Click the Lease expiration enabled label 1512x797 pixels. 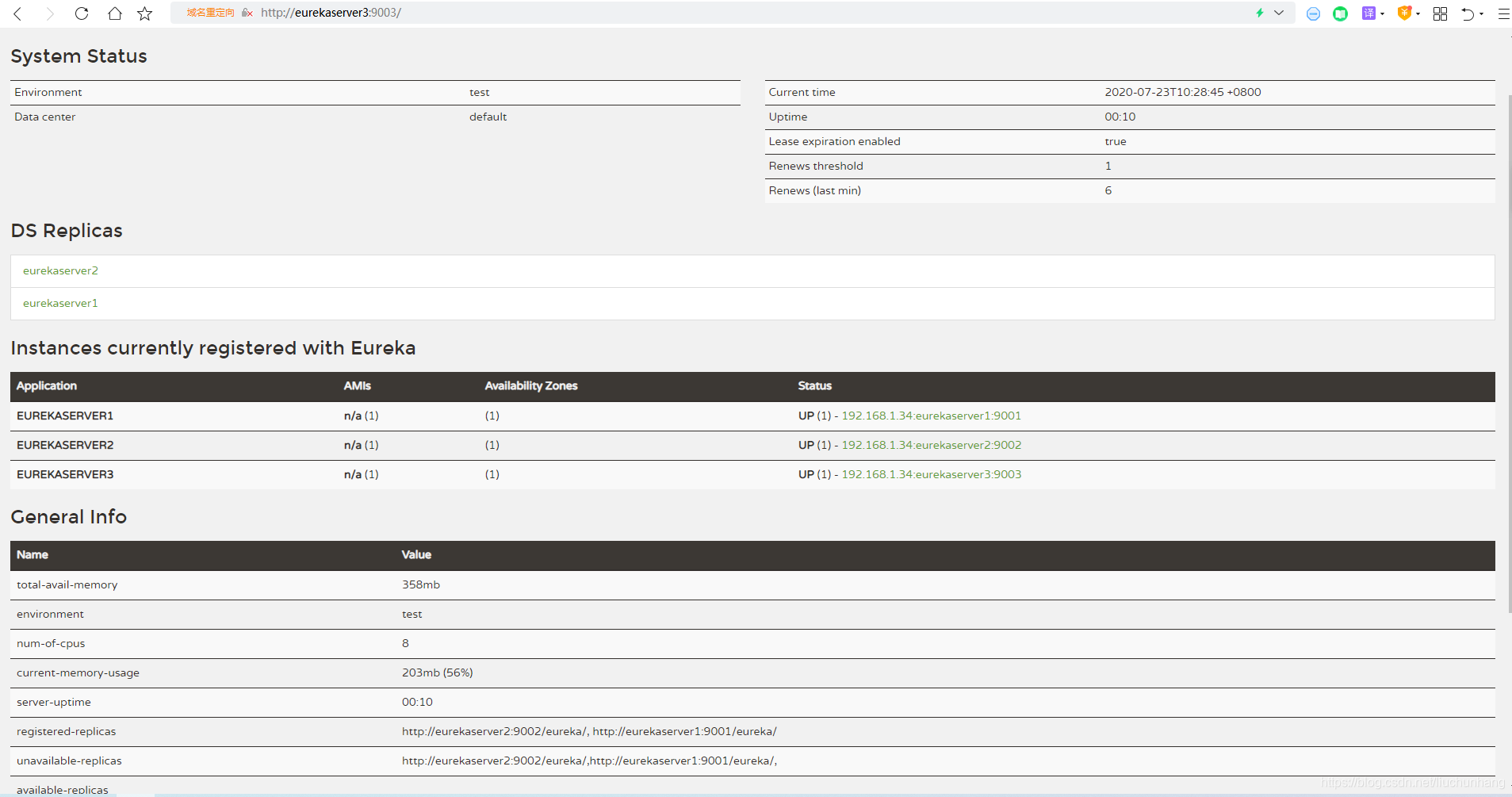834,141
